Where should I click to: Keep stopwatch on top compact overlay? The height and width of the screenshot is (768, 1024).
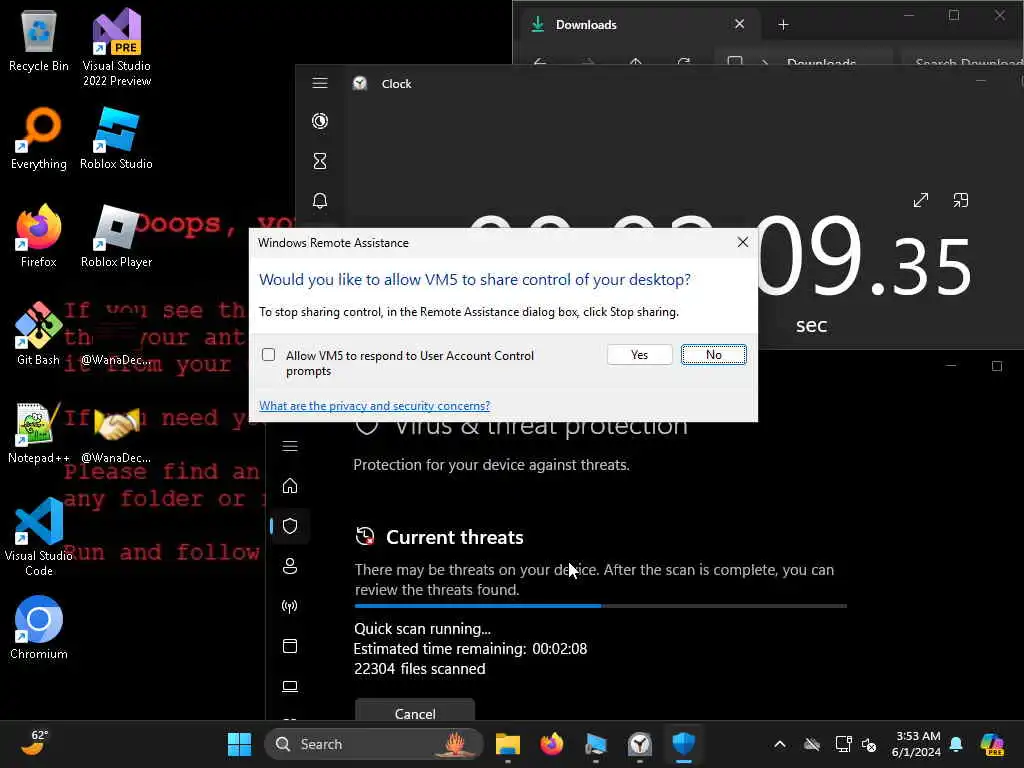961,200
